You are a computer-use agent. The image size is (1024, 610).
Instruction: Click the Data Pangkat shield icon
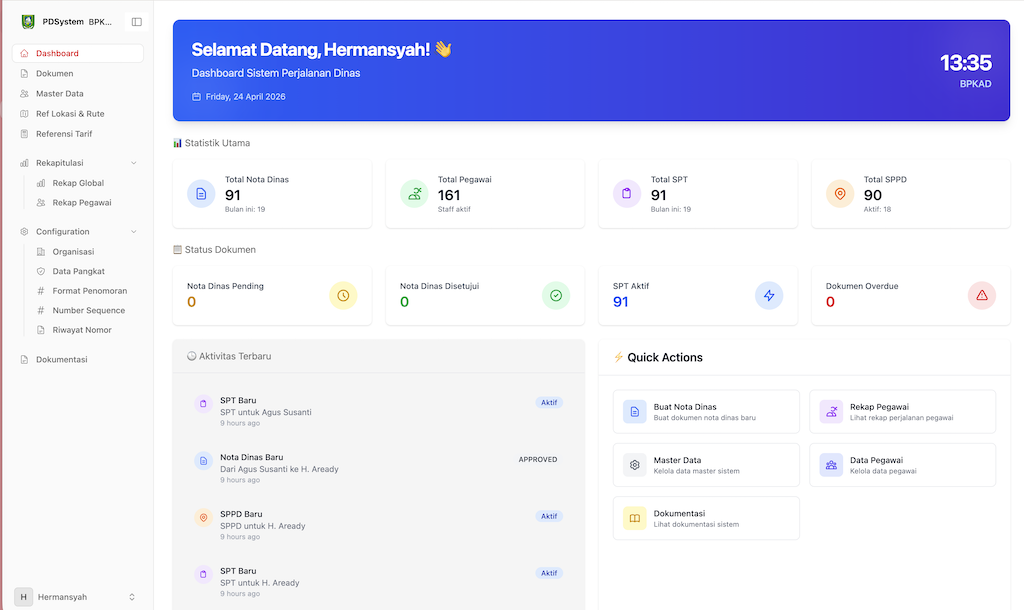click(40, 272)
